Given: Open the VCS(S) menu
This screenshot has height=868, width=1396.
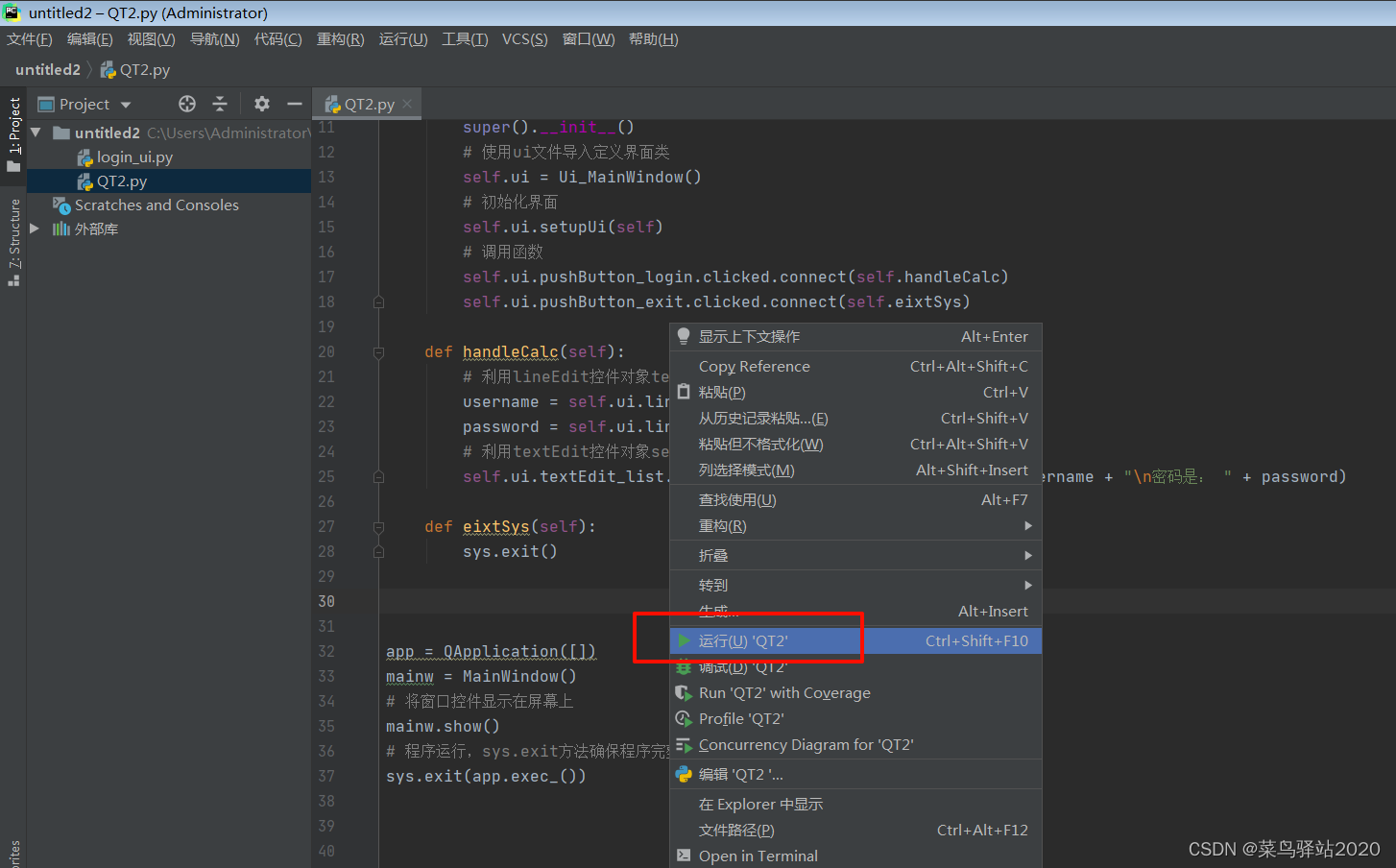Looking at the screenshot, I should click(x=525, y=39).
